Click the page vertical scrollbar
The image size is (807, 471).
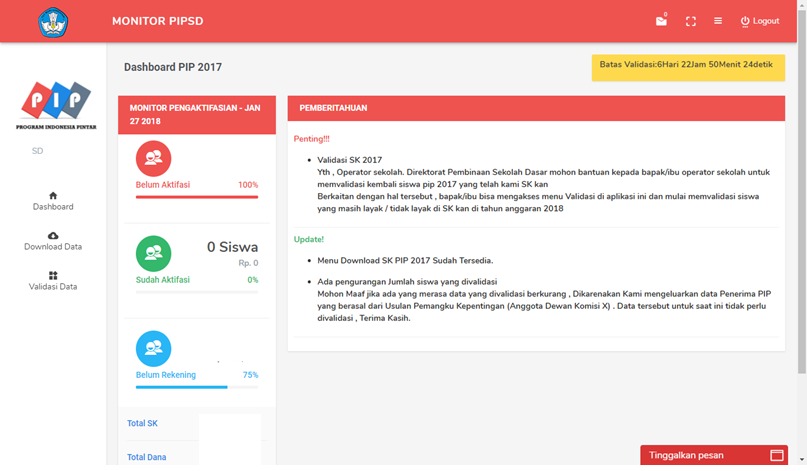tap(802, 190)
